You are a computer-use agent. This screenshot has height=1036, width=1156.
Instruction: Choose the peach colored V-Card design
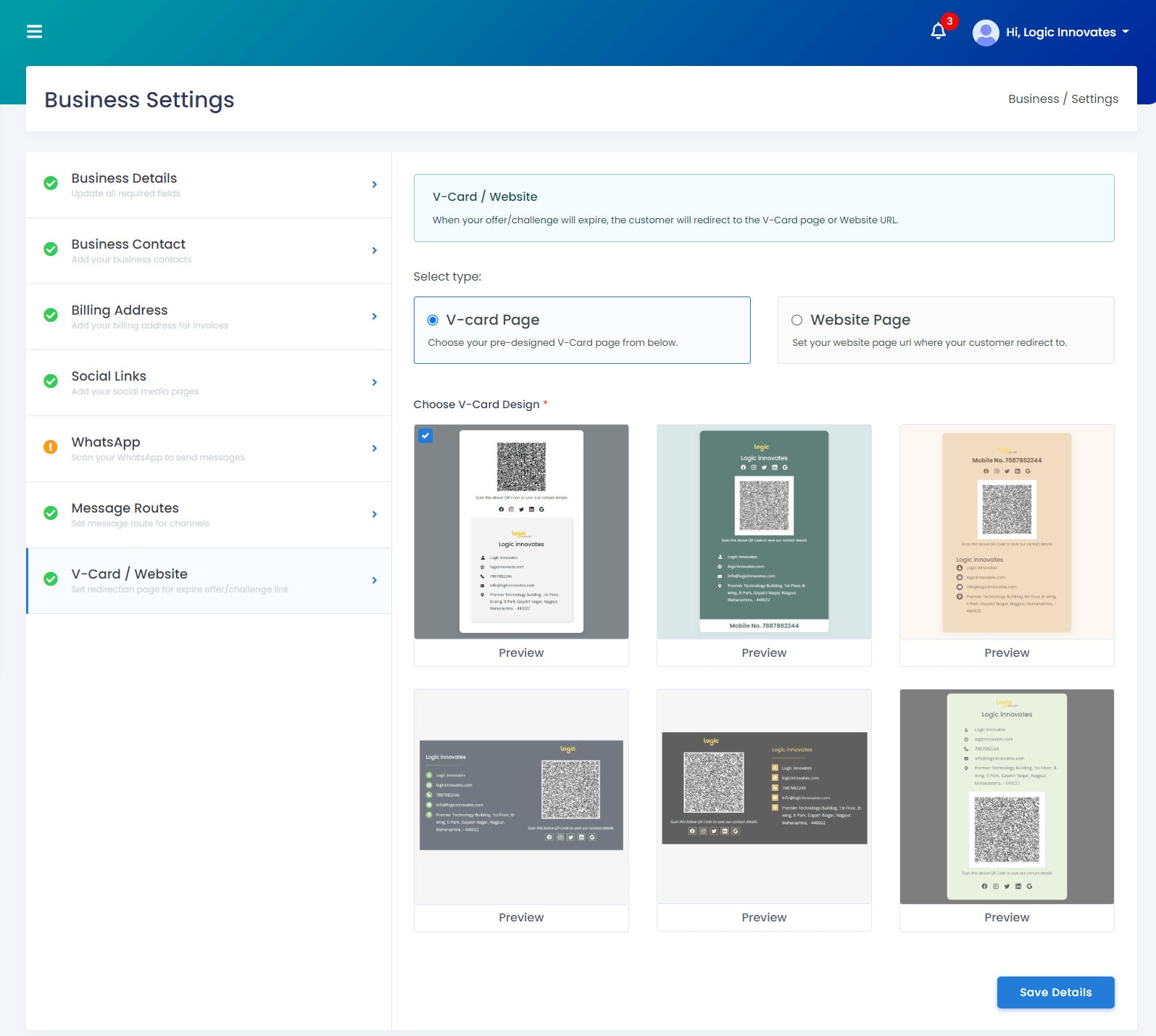pyautogui.click(x=1007, y=531)
